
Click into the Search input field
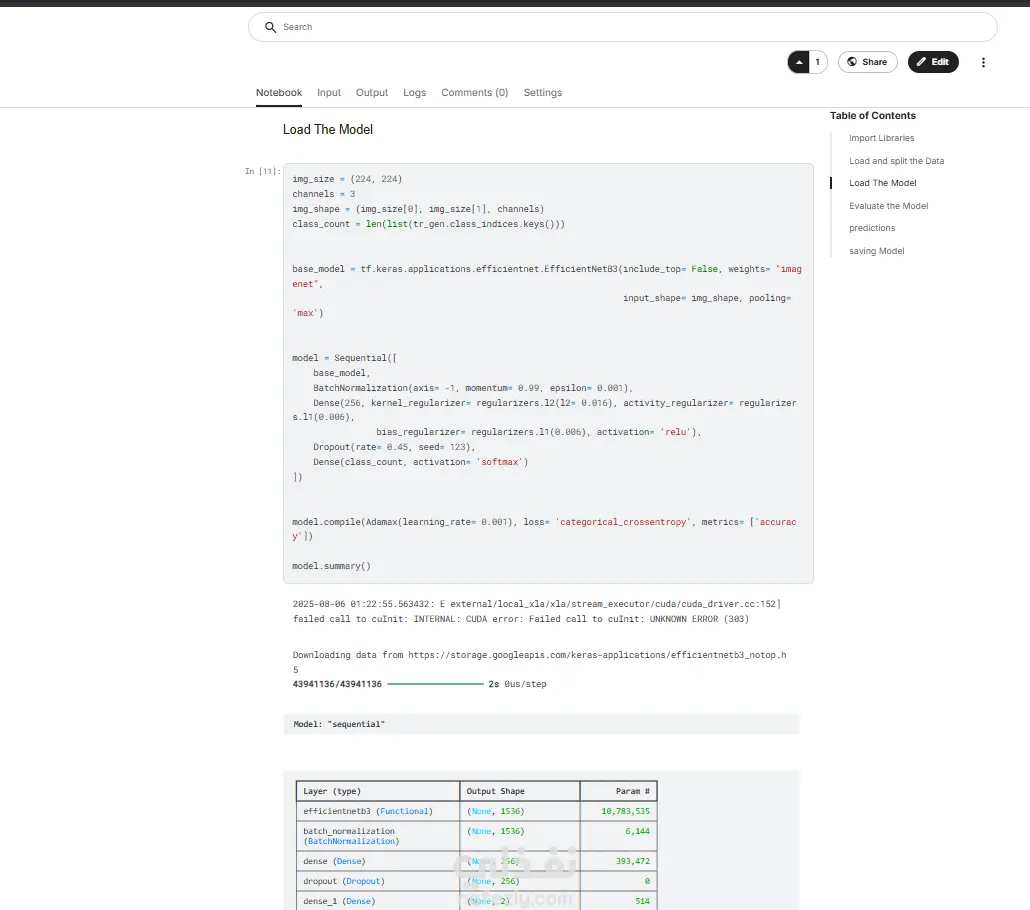(623, 27)
